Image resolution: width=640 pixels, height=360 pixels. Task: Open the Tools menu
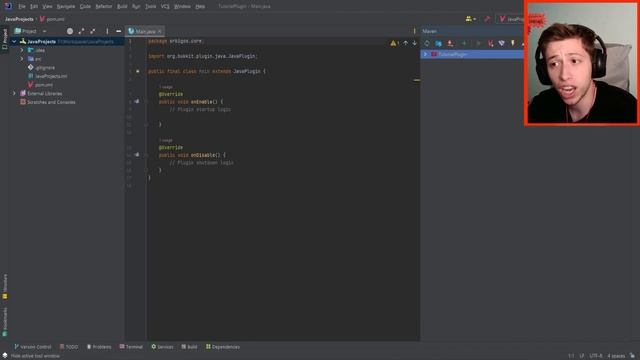coord(151,7)
